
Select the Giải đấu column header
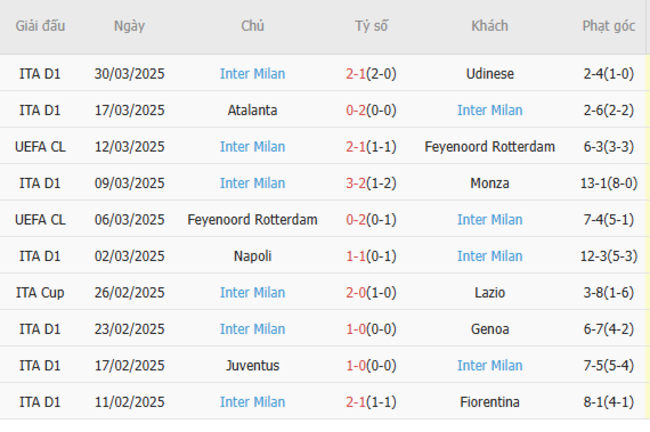tap(40, 26)
